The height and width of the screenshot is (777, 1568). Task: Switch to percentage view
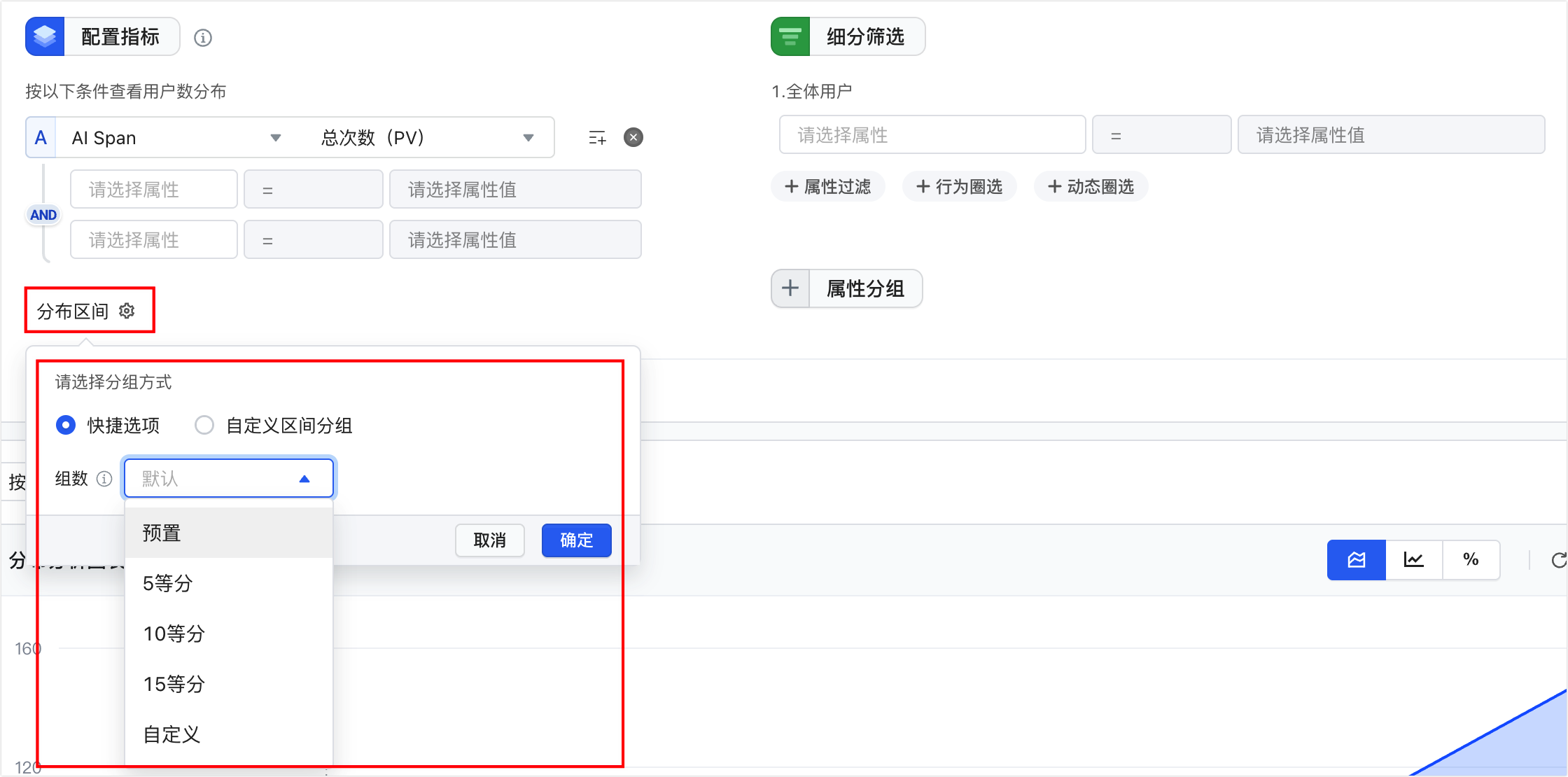[x=1471, y=560]
